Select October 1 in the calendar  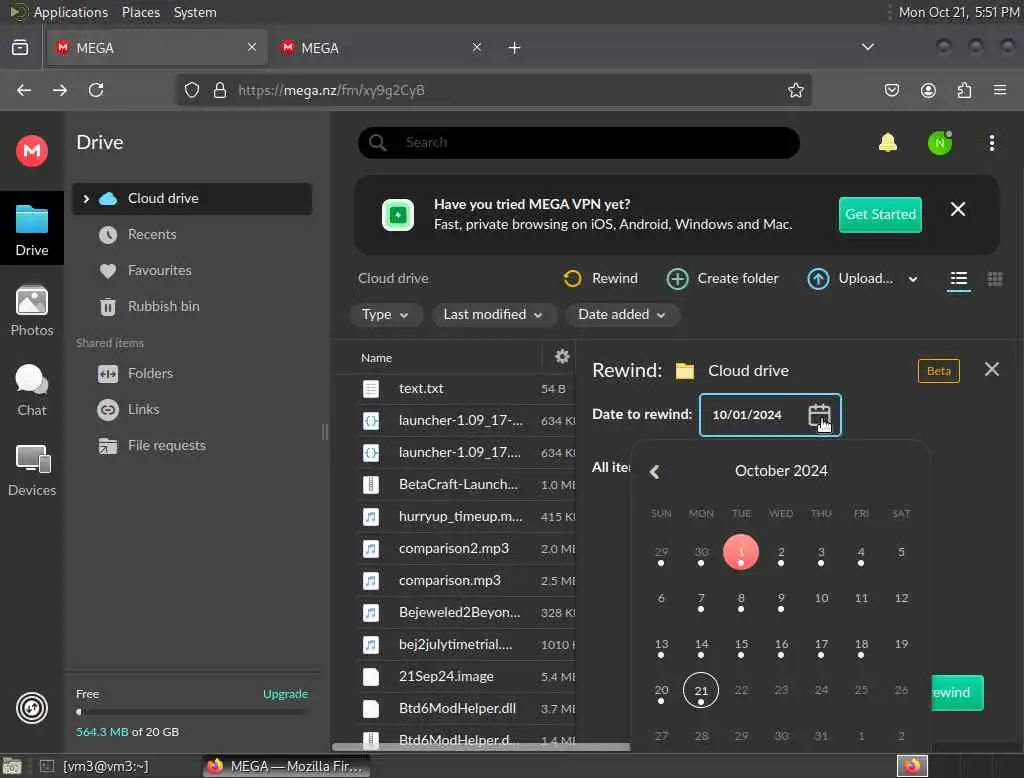point(741,553)
